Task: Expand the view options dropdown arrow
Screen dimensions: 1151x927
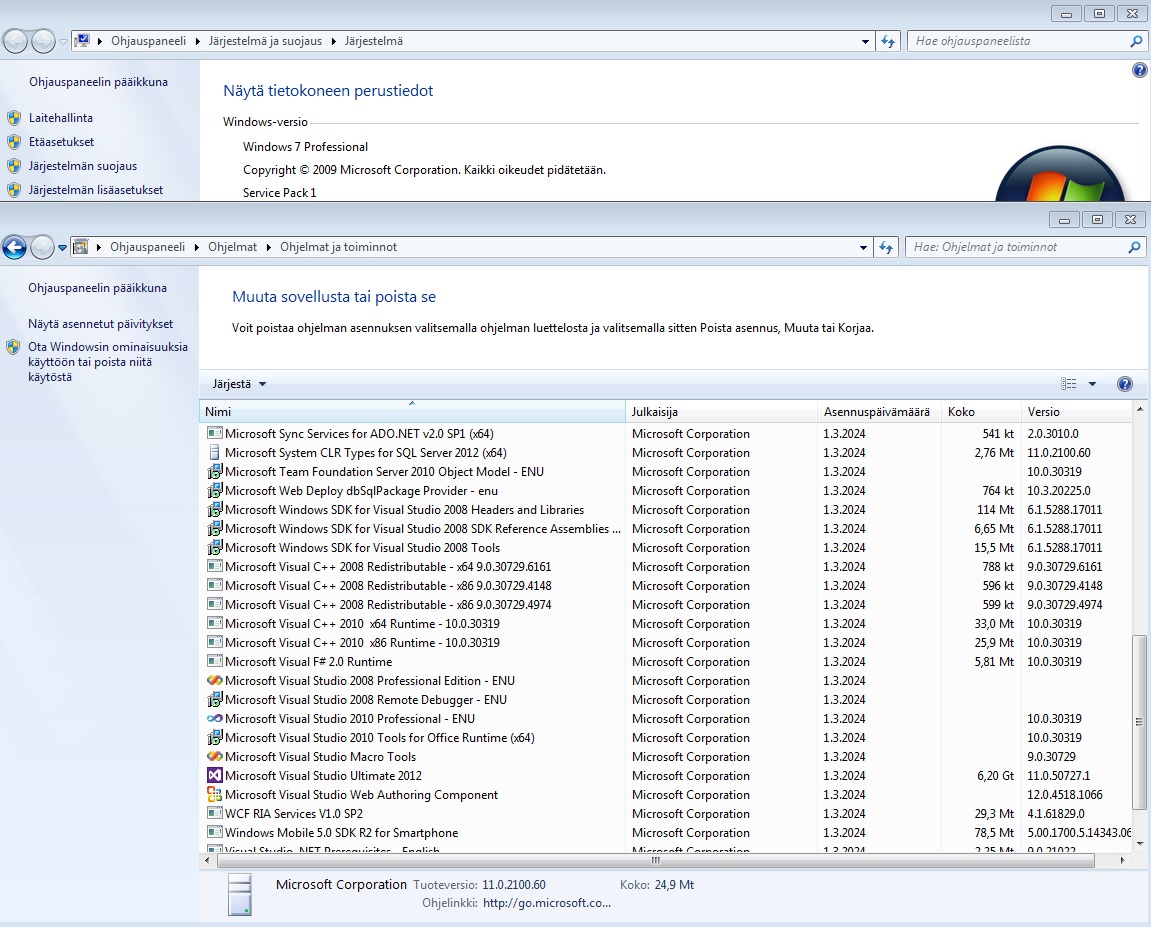Action: coord(1092,384)
